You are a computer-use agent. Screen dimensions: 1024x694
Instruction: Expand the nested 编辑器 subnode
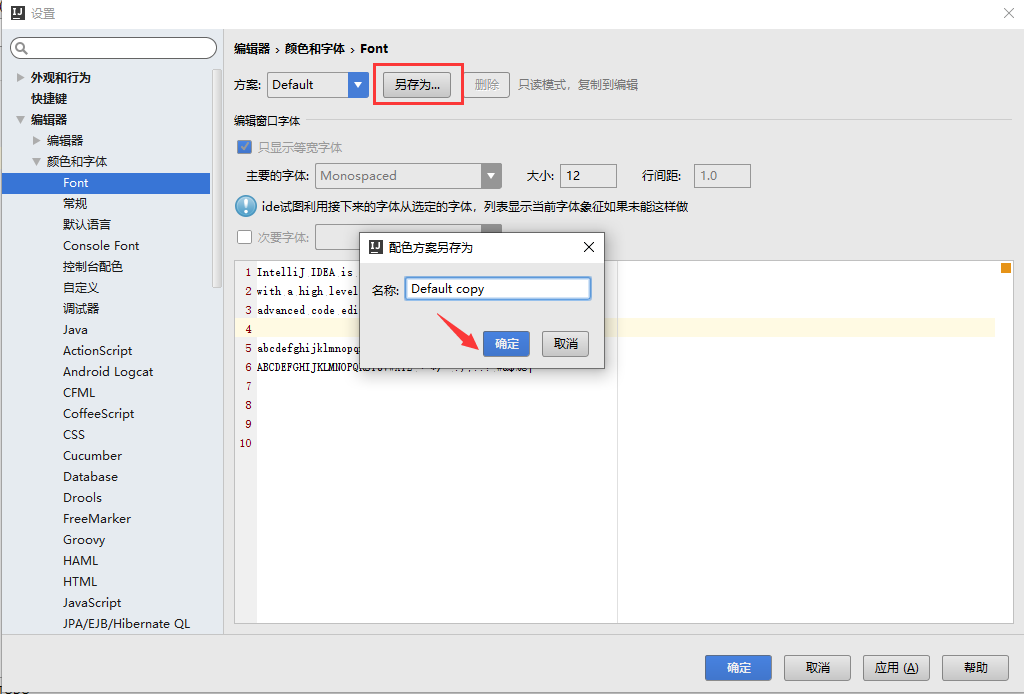(37, 140)
